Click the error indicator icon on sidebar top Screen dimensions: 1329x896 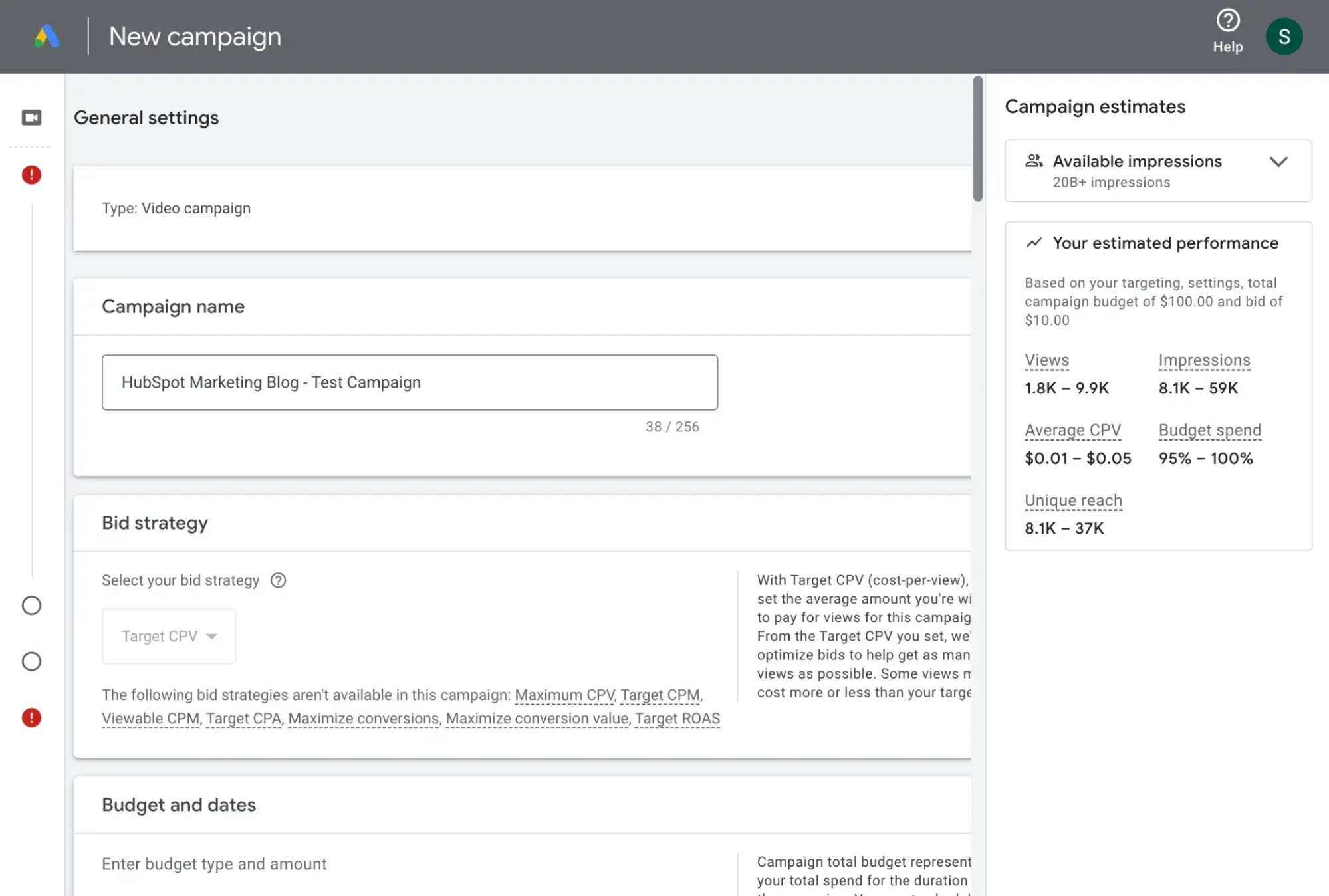tap(31, 175)
